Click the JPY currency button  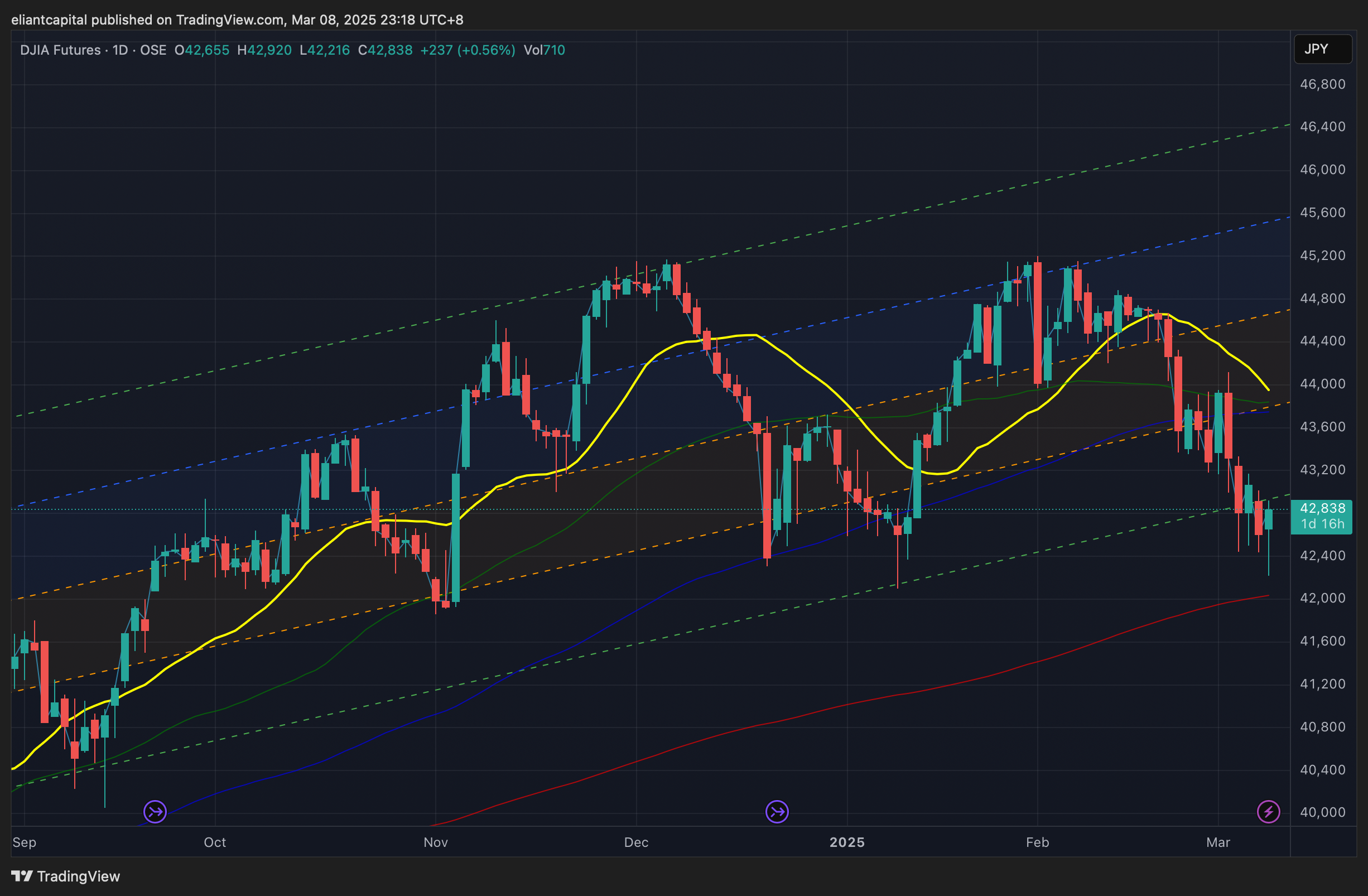1322,49
